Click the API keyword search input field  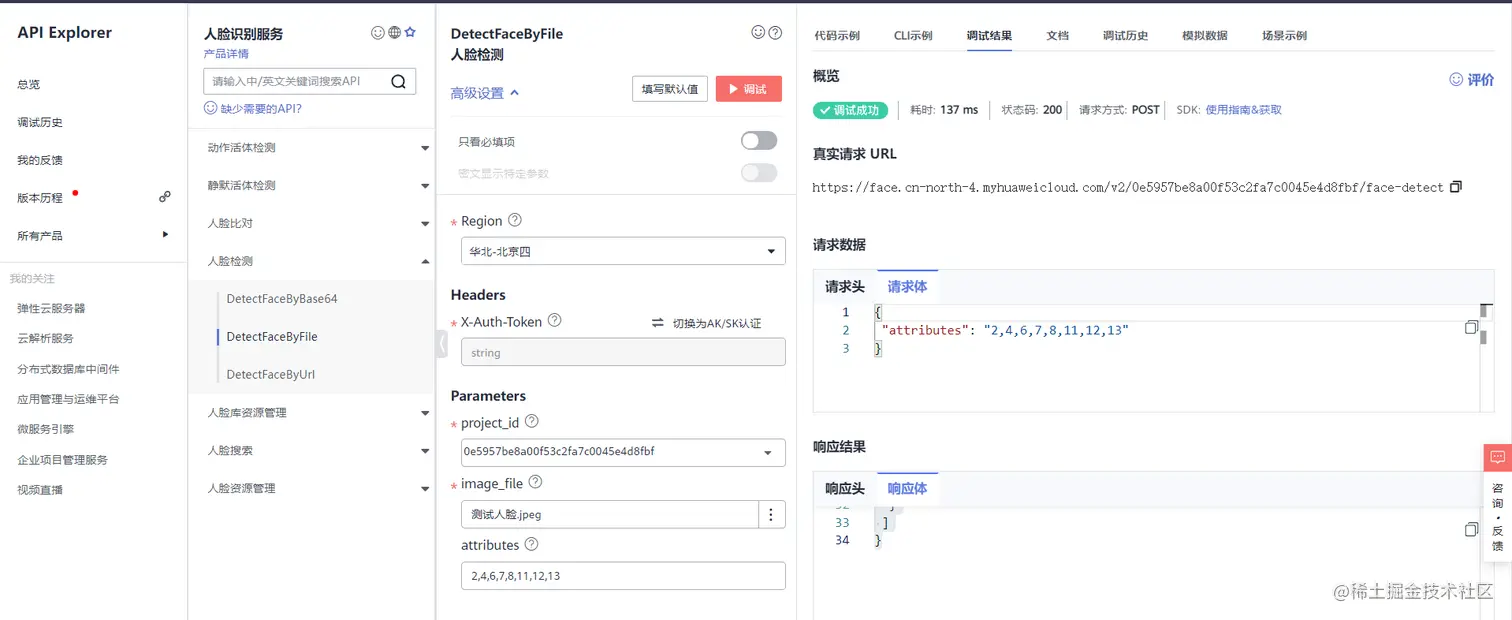coord(295,82)
